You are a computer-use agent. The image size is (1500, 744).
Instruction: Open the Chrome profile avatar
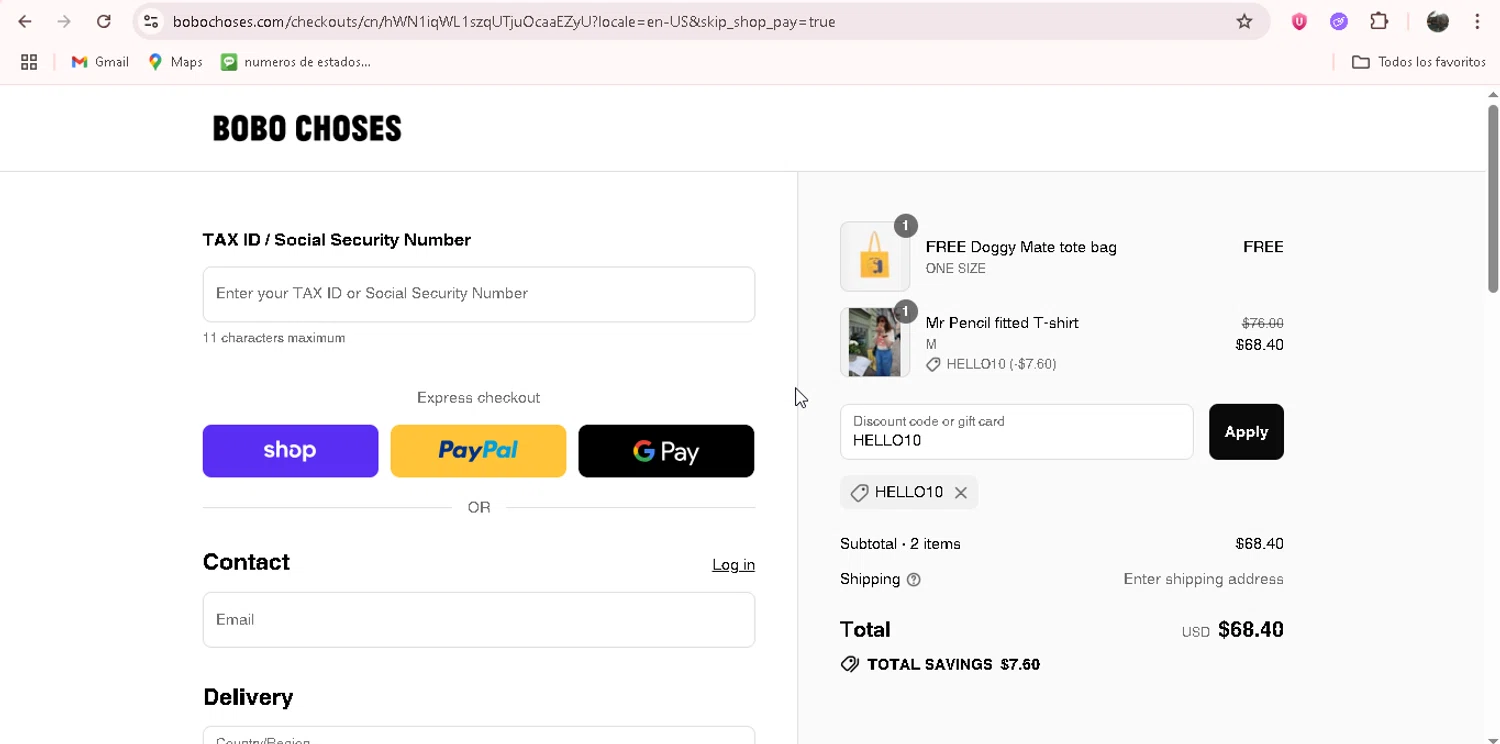(1438, 21)
